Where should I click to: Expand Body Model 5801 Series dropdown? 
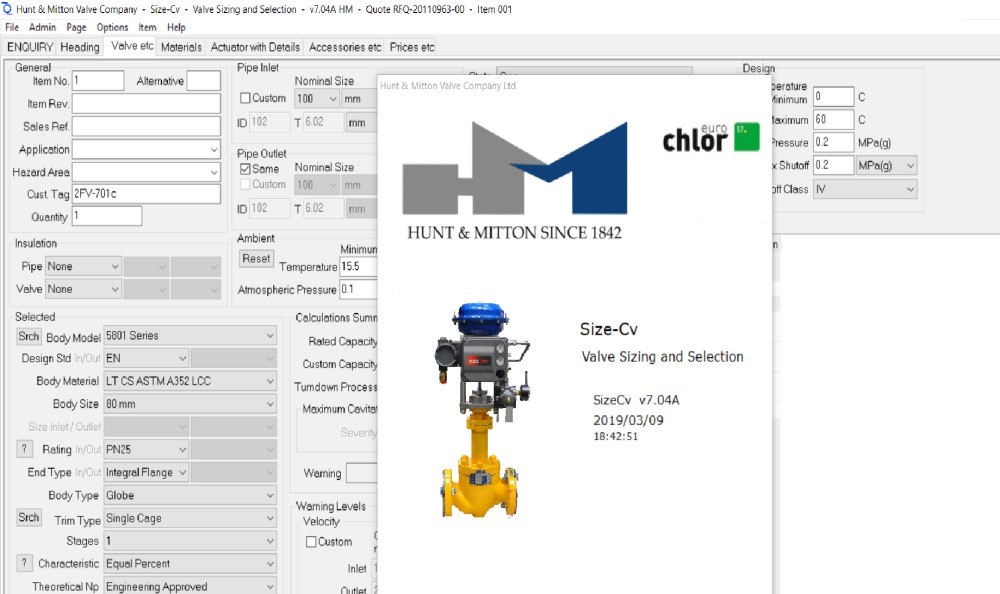click(x=190, y=336)
